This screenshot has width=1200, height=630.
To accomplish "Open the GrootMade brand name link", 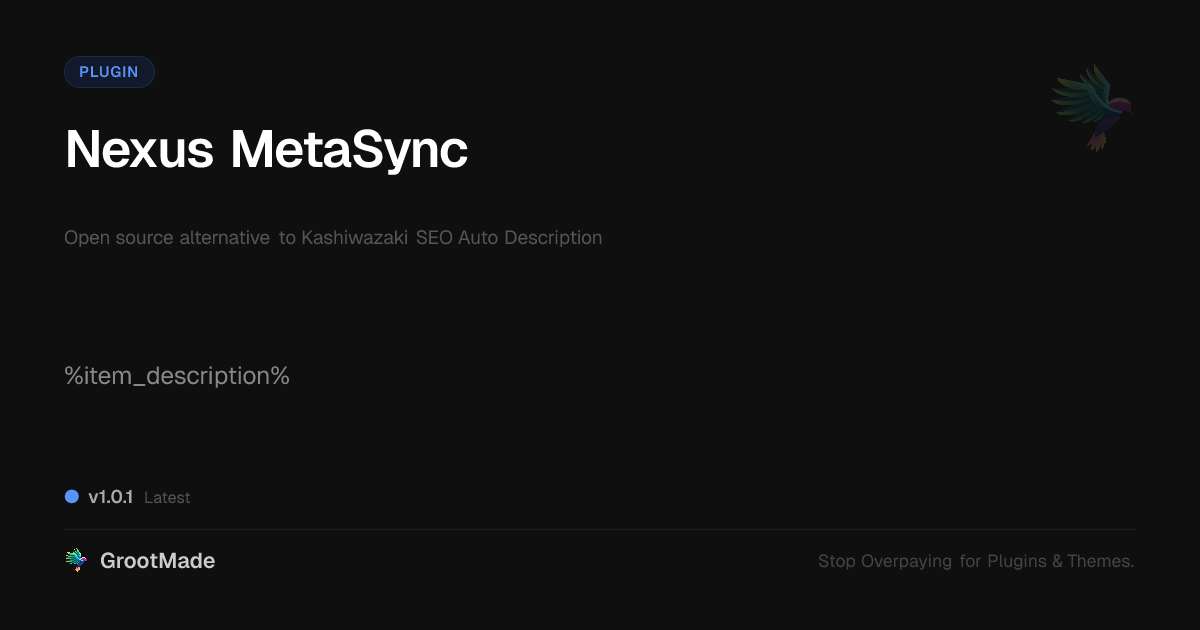I will (x=157, y=561).
